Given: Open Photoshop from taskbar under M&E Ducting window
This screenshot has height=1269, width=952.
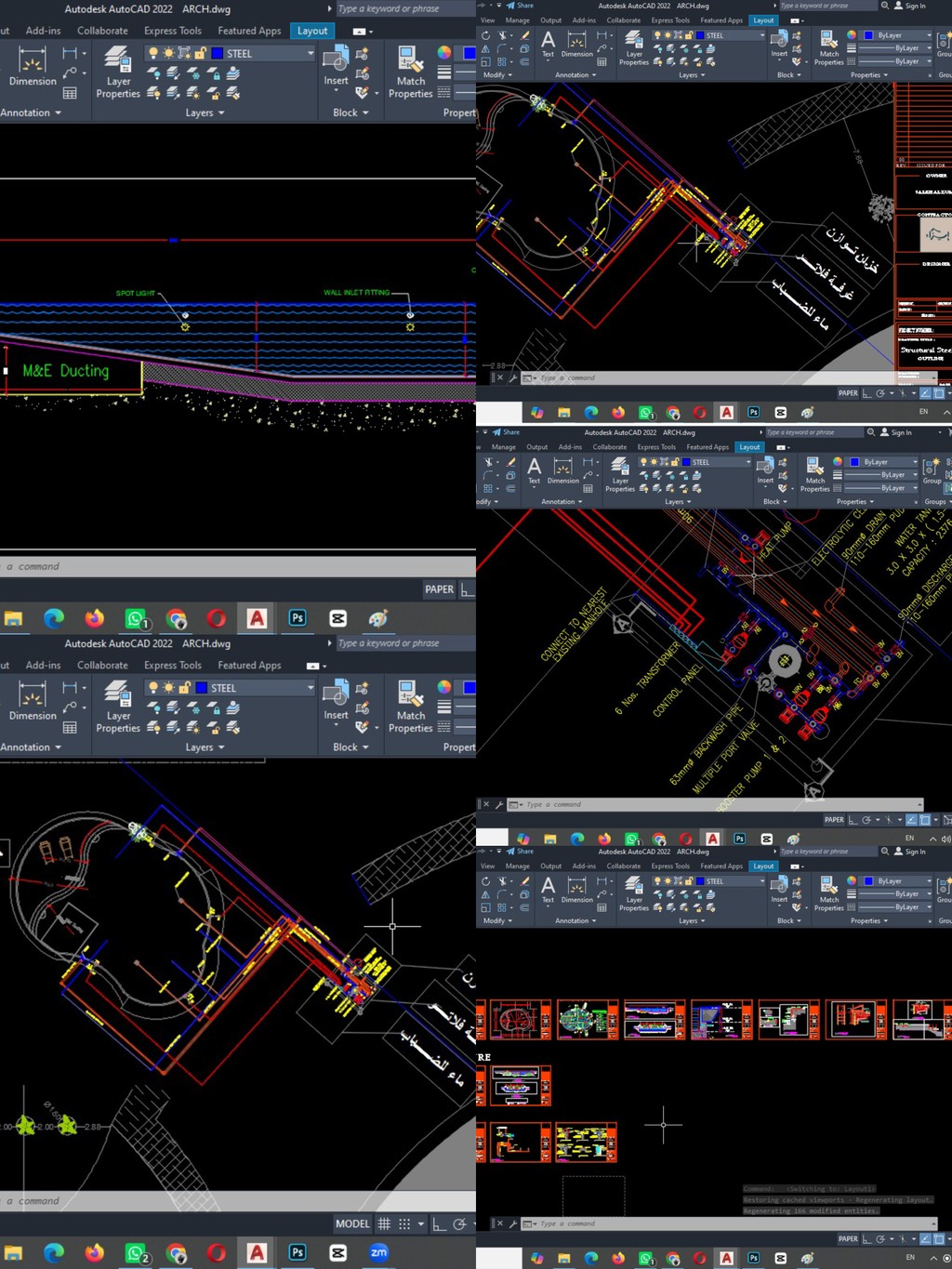Looking at the screenshot, I should click(297, 618).
